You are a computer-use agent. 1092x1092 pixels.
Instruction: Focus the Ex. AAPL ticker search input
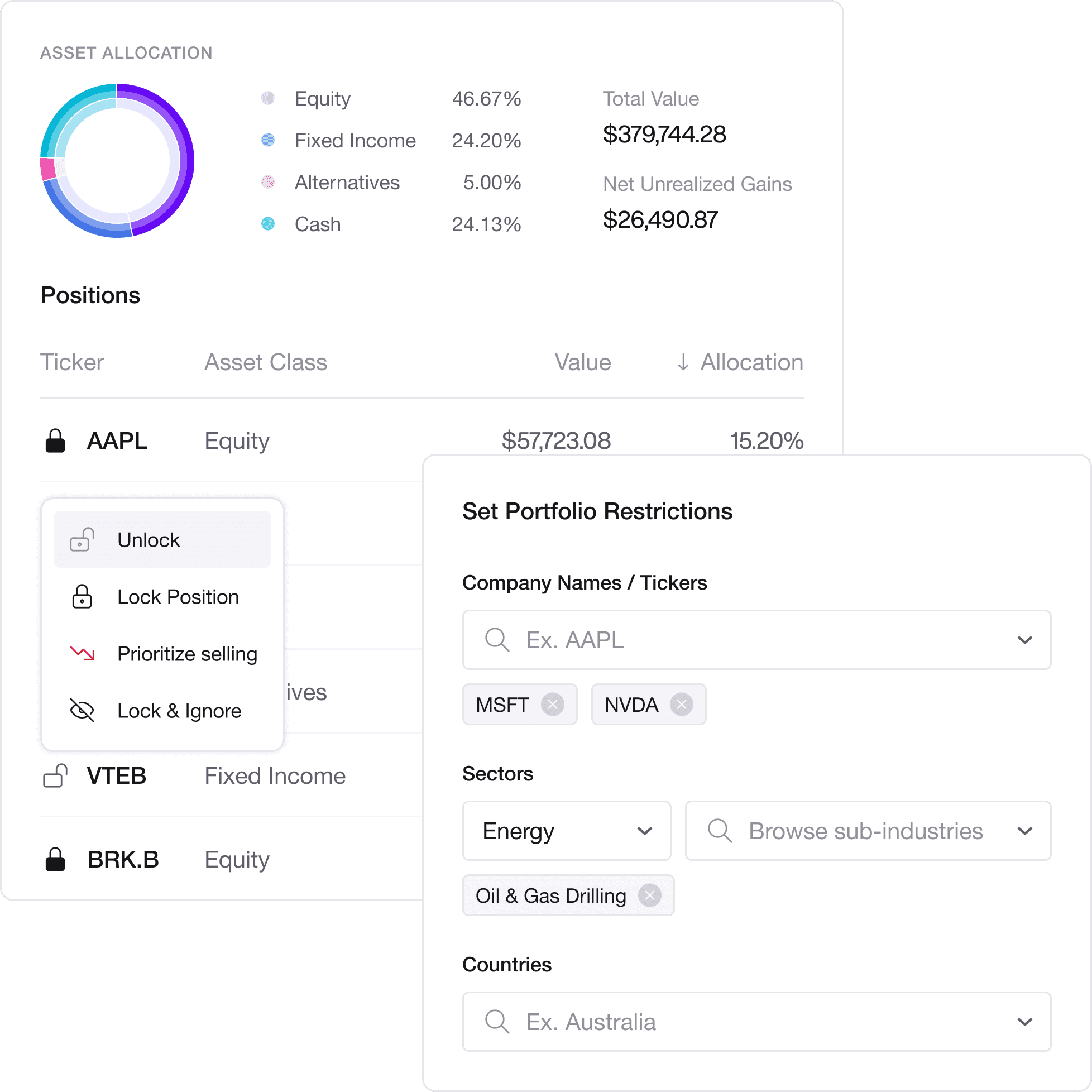(x=757, y=640)
